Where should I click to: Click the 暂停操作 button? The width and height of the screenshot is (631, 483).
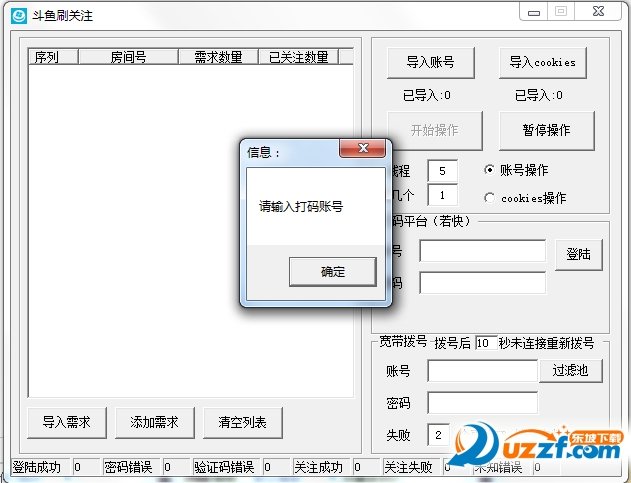546,130
